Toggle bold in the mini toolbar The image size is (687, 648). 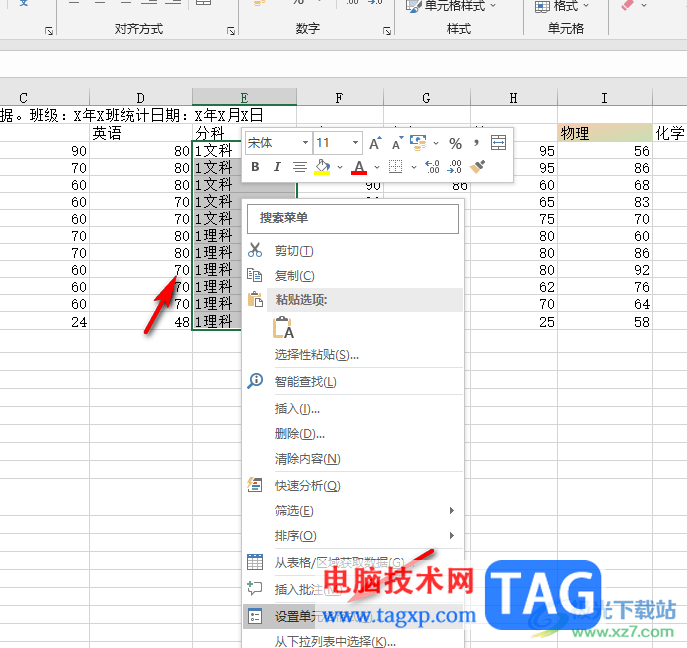(255, 167)
